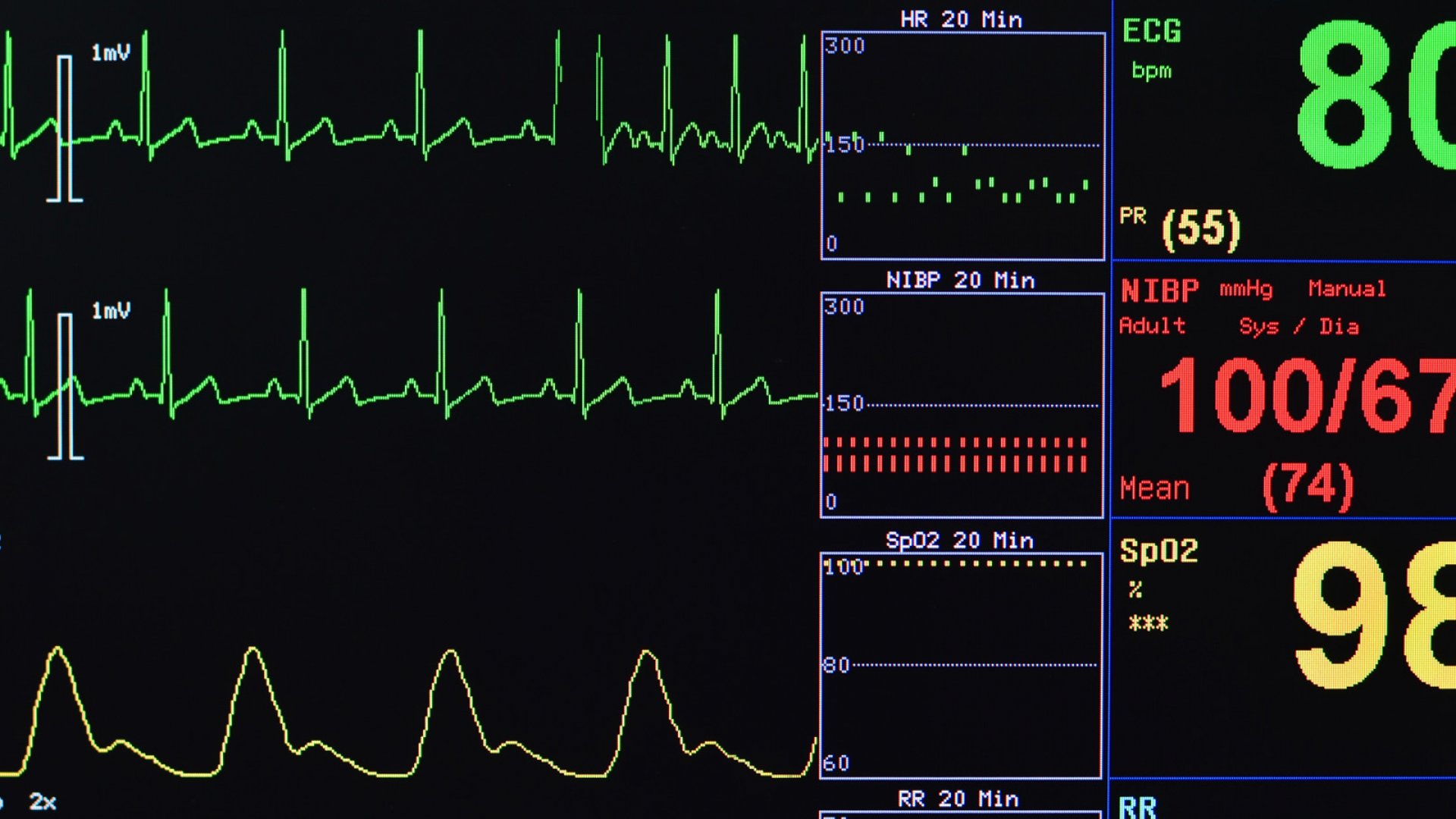This screenshot has height=819, width=1456.
Task: Open the NIBP parameter label
Action: tap(1159, 290)
